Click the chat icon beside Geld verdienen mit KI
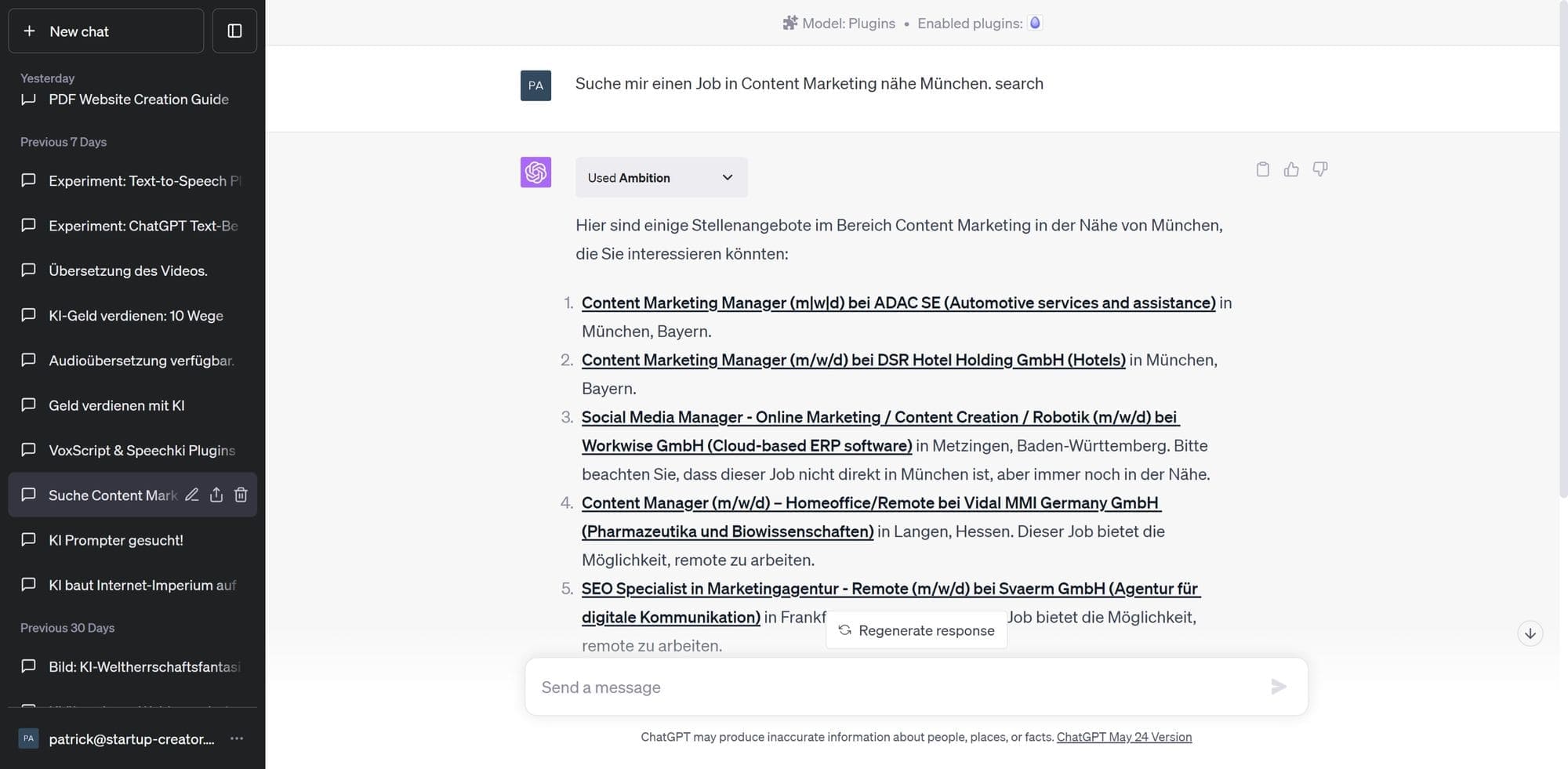Screen dimensions: 1568x769 click(x=28, y=404)
